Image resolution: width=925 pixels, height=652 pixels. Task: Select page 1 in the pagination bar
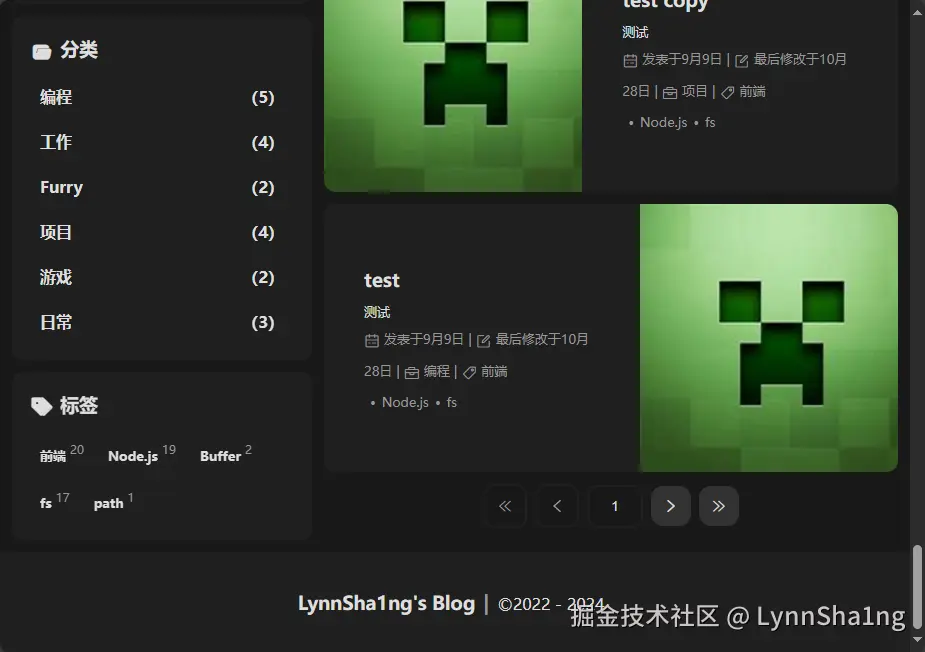click(614, 506)
